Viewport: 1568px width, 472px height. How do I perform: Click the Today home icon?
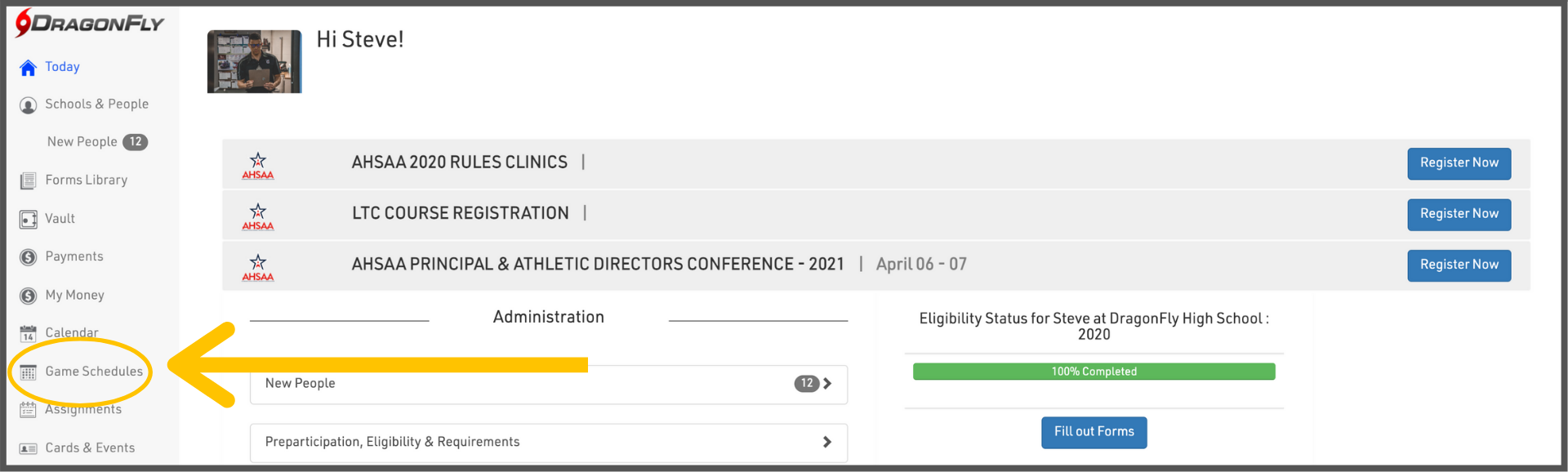click(x=28, y=68)
